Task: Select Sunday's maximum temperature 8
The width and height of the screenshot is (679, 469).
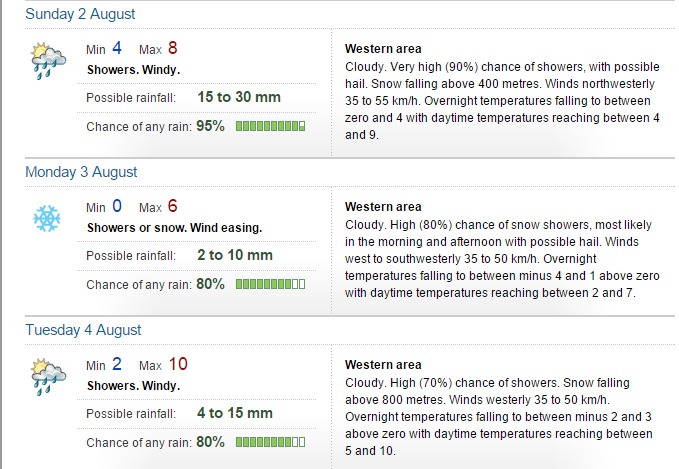Action: coord(172,48)
